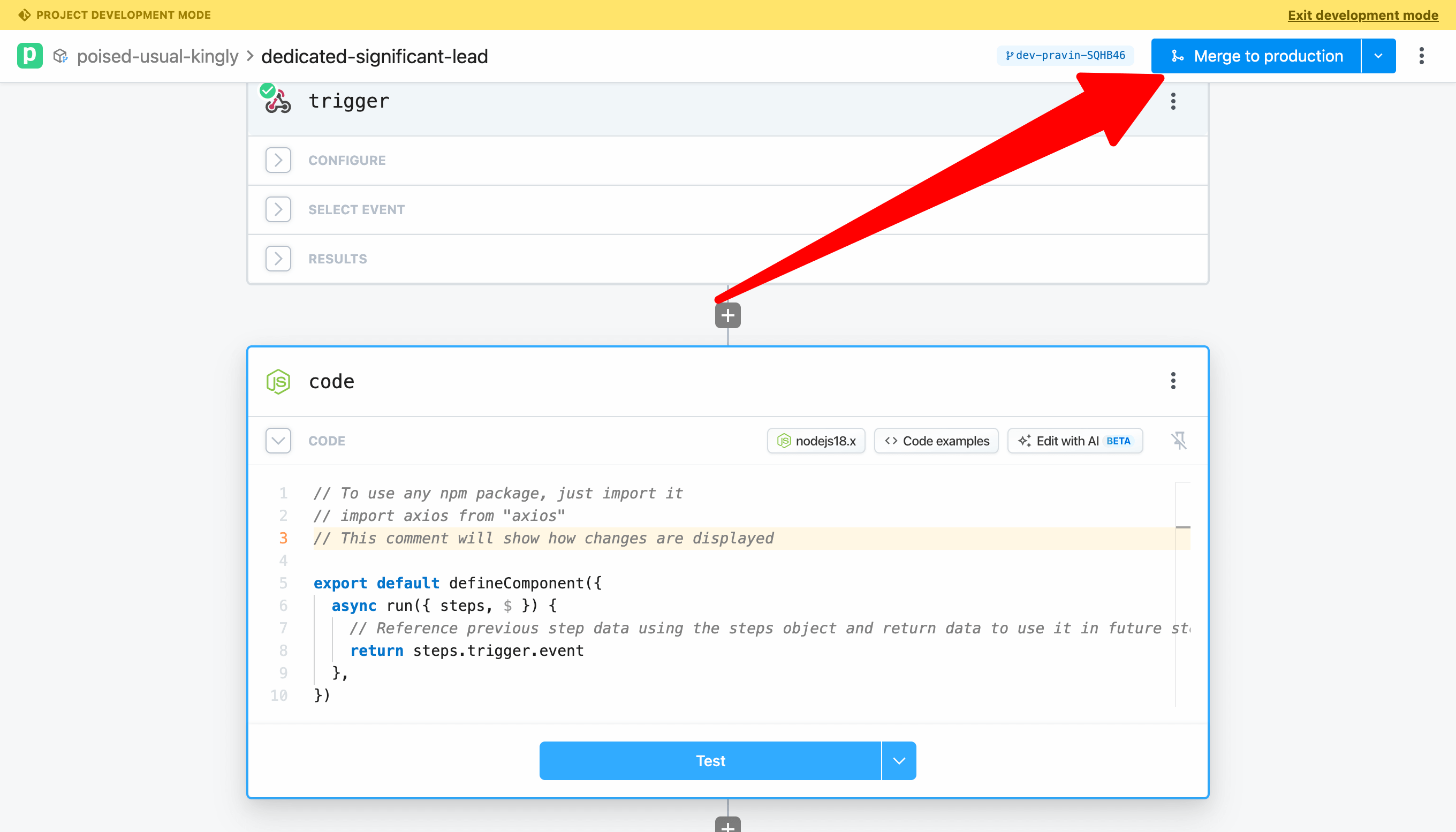The image size is (1456, 832).
Task: Click the green success checkmark on trigger step
Action: coord(268,90)
